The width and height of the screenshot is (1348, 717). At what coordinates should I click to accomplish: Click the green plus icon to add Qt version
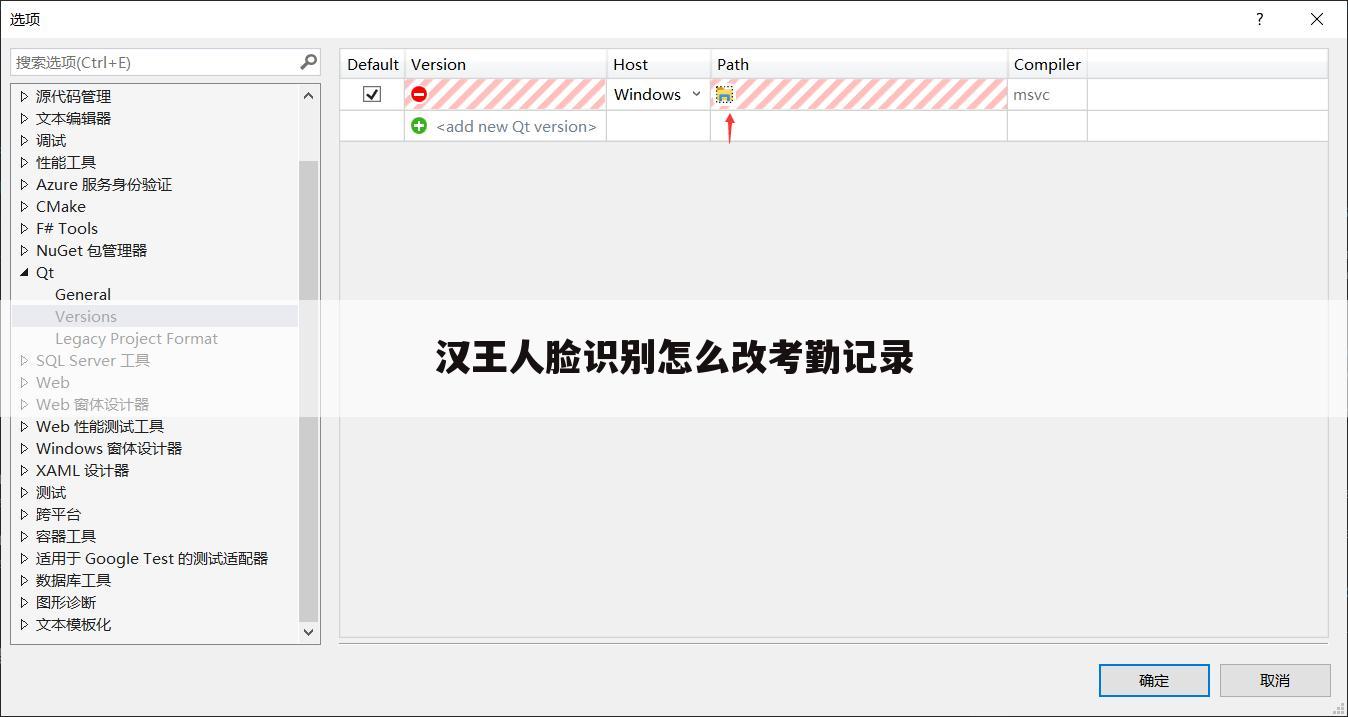(x=419, y=126)
